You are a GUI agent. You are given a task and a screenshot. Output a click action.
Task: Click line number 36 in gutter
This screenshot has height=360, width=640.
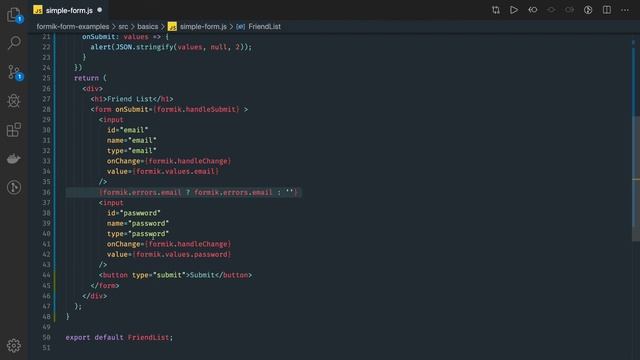click(x=46, y=192)
